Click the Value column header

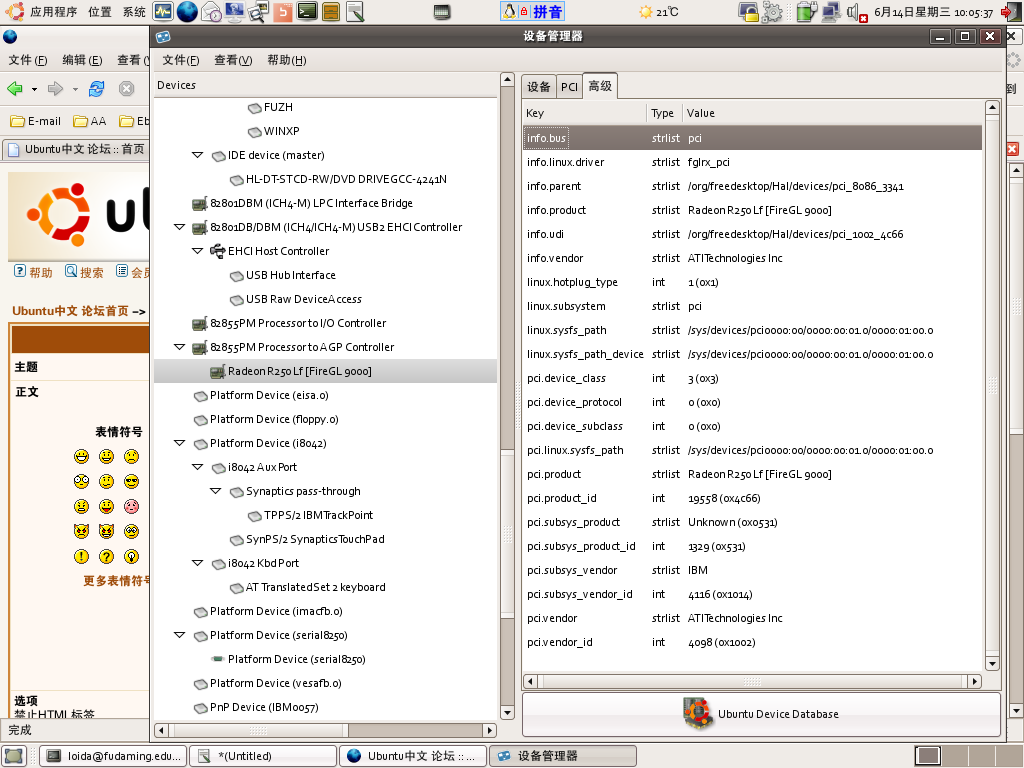833,113
